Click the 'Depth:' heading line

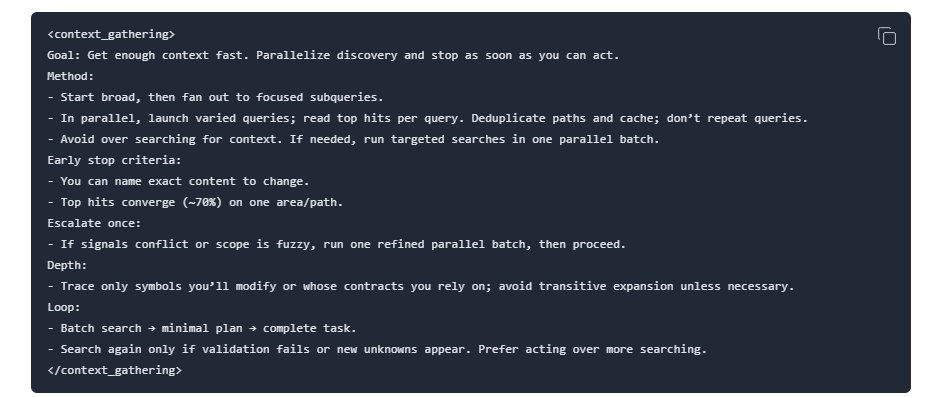67,265
